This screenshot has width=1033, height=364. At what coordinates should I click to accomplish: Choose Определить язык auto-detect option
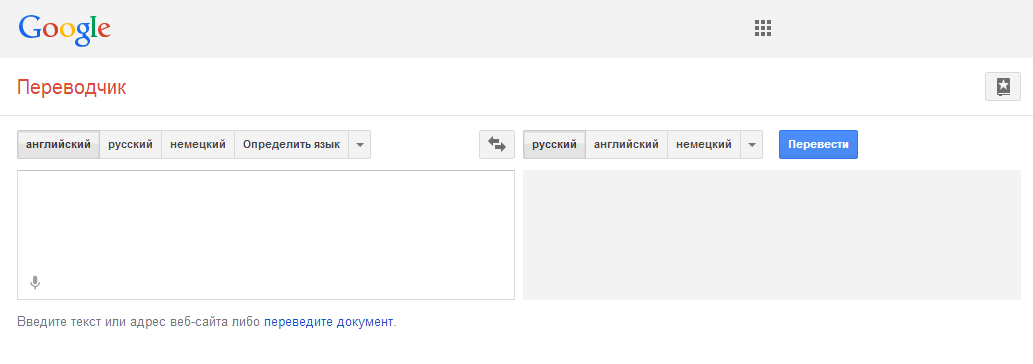[291, 145]
